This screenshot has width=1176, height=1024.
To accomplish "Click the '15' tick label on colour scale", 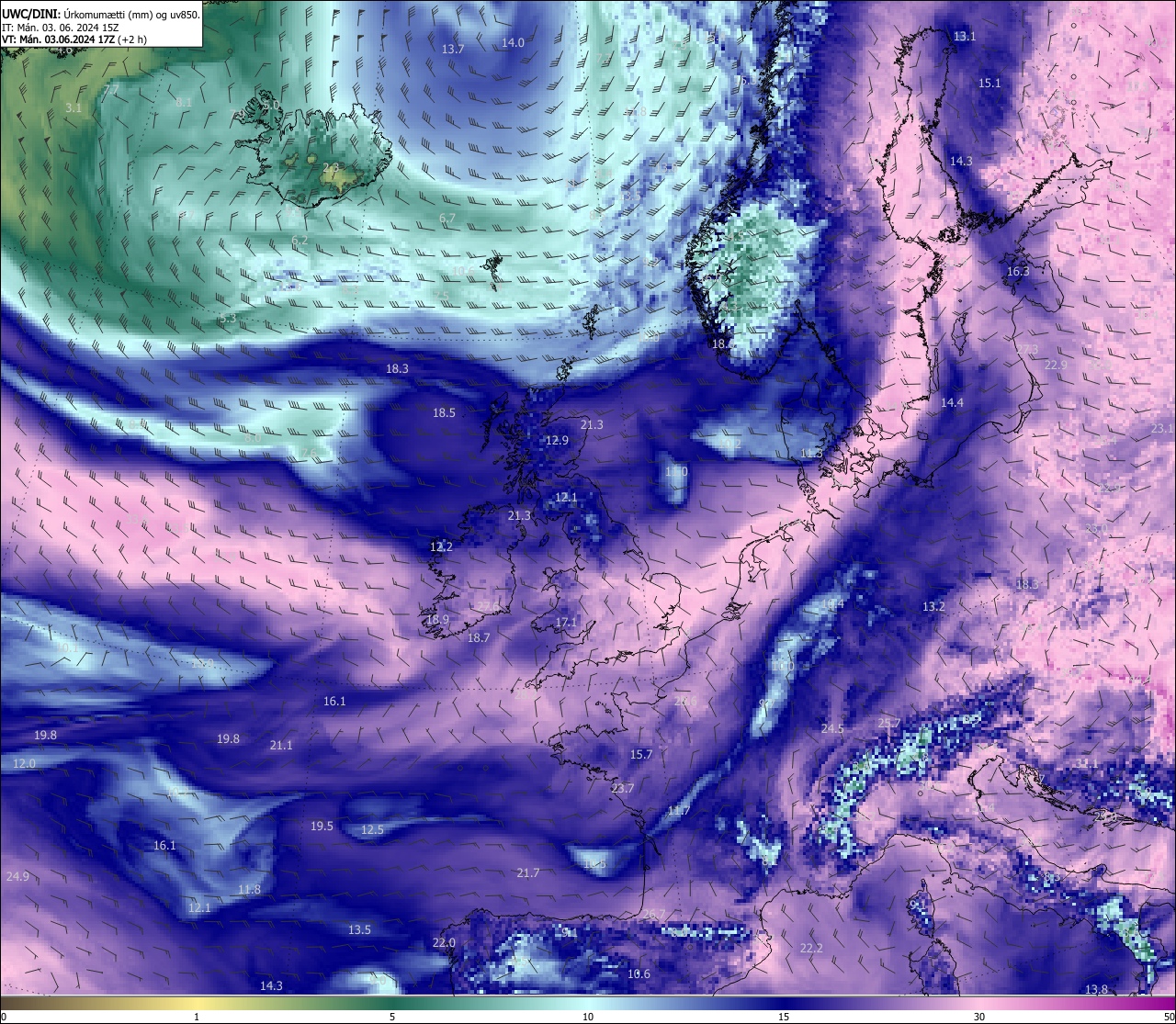I will point(784,1018).
